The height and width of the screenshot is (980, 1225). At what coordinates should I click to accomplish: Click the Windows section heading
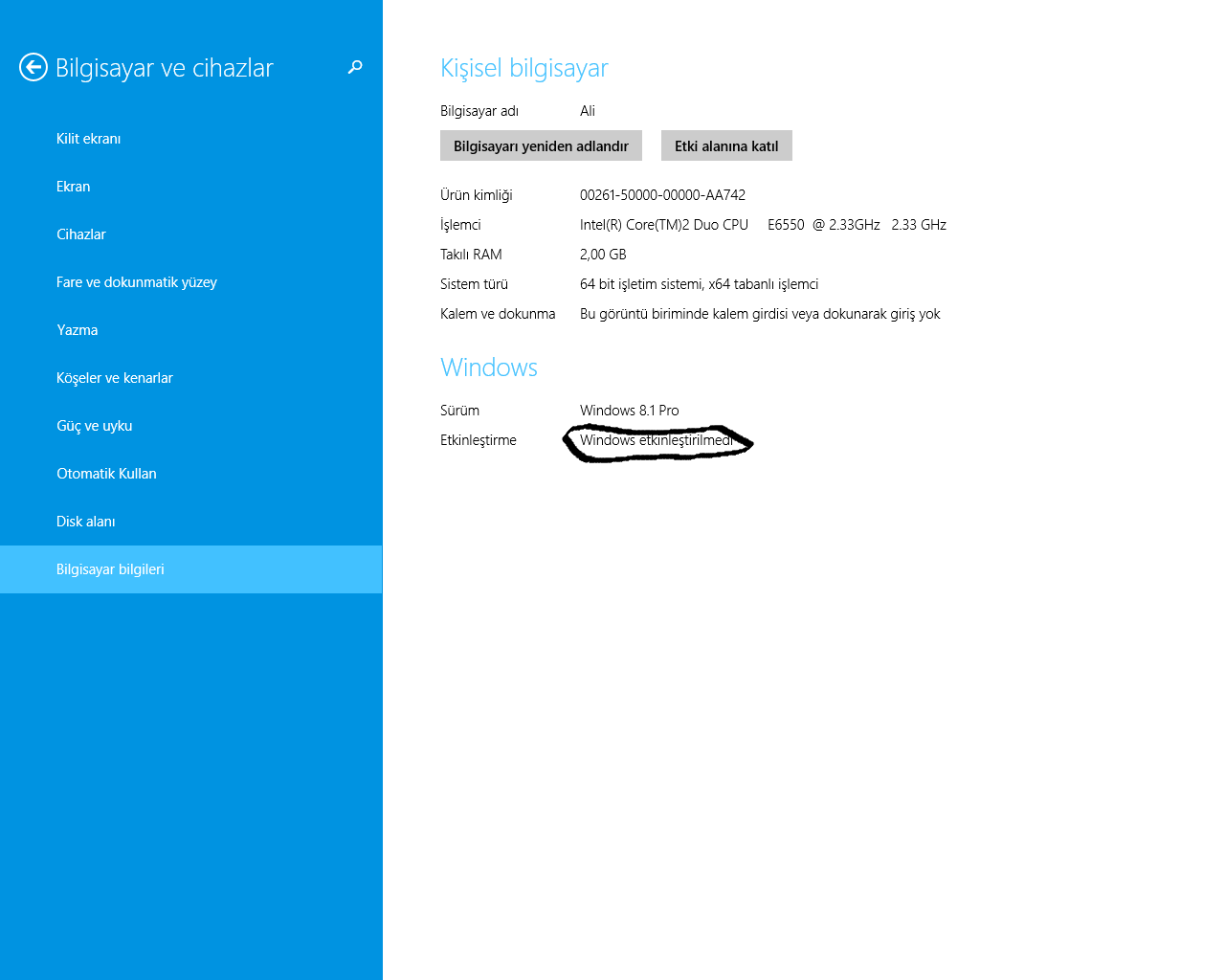pyautogui.click(x=489, y=367)
